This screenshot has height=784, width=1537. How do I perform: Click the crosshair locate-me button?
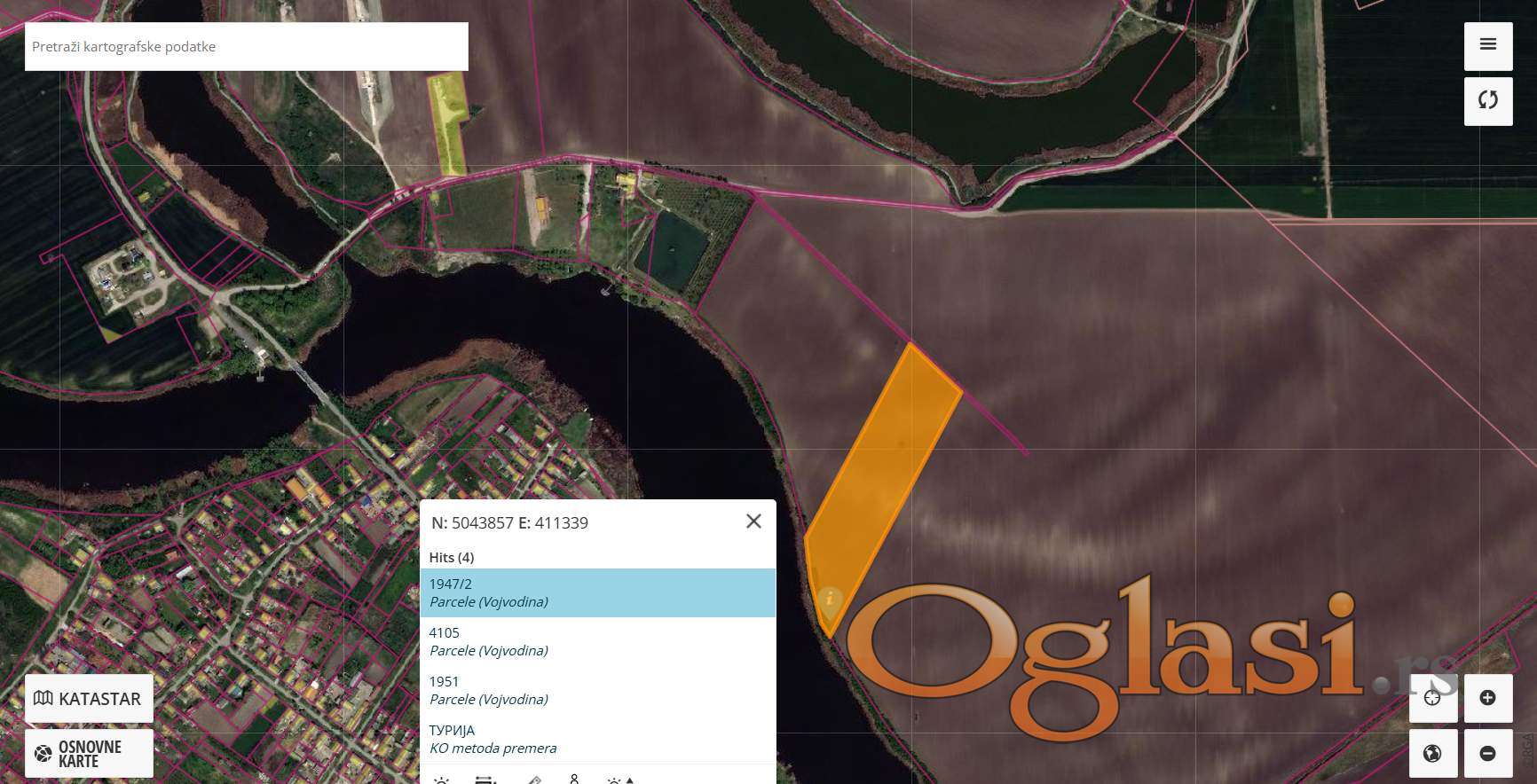pyautogui.click(x=1432, y=698)
